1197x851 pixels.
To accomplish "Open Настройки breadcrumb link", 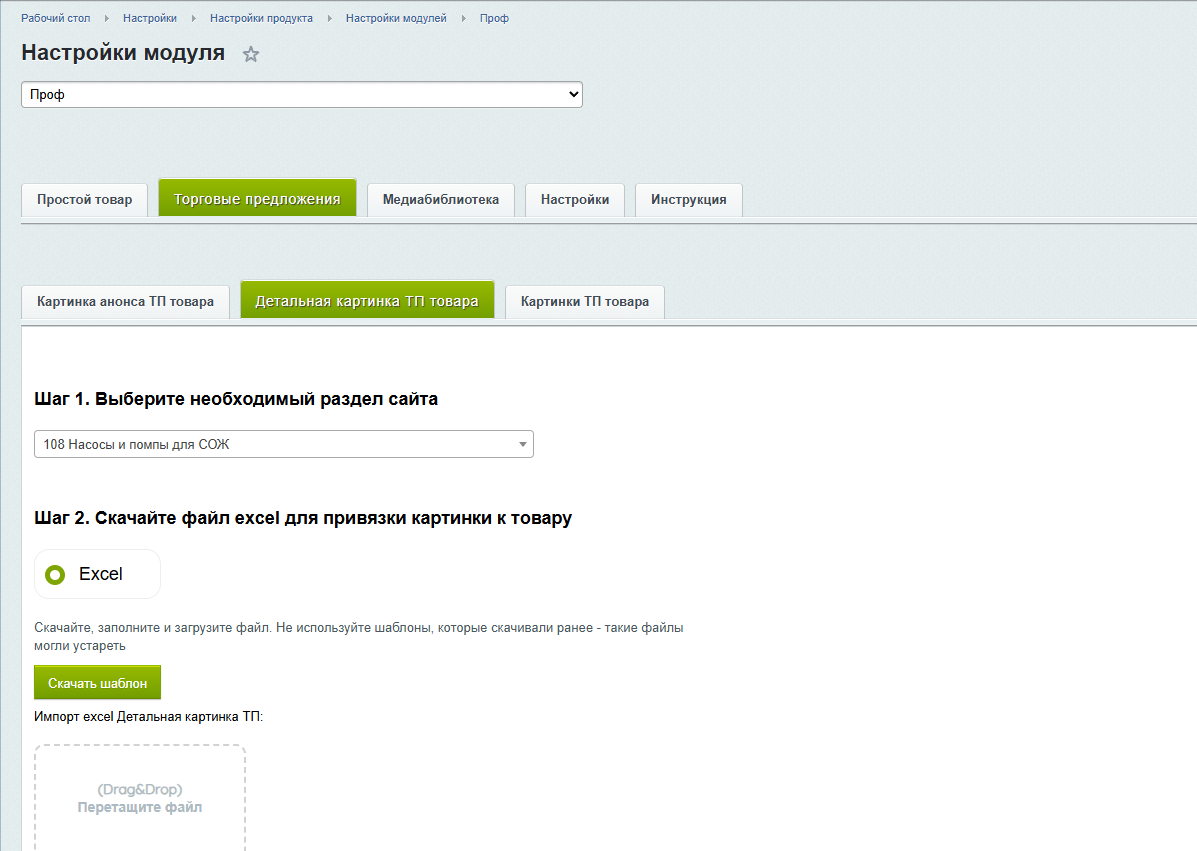I will [150, 19].
